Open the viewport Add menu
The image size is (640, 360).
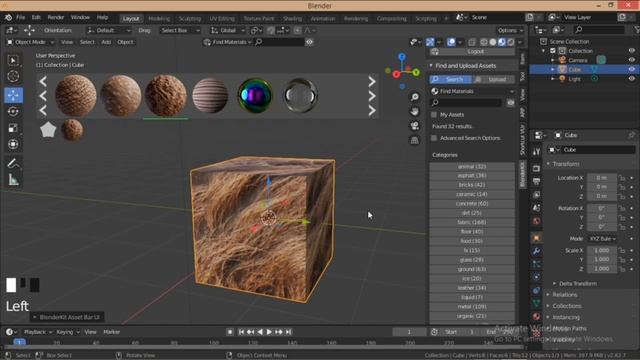106,42
